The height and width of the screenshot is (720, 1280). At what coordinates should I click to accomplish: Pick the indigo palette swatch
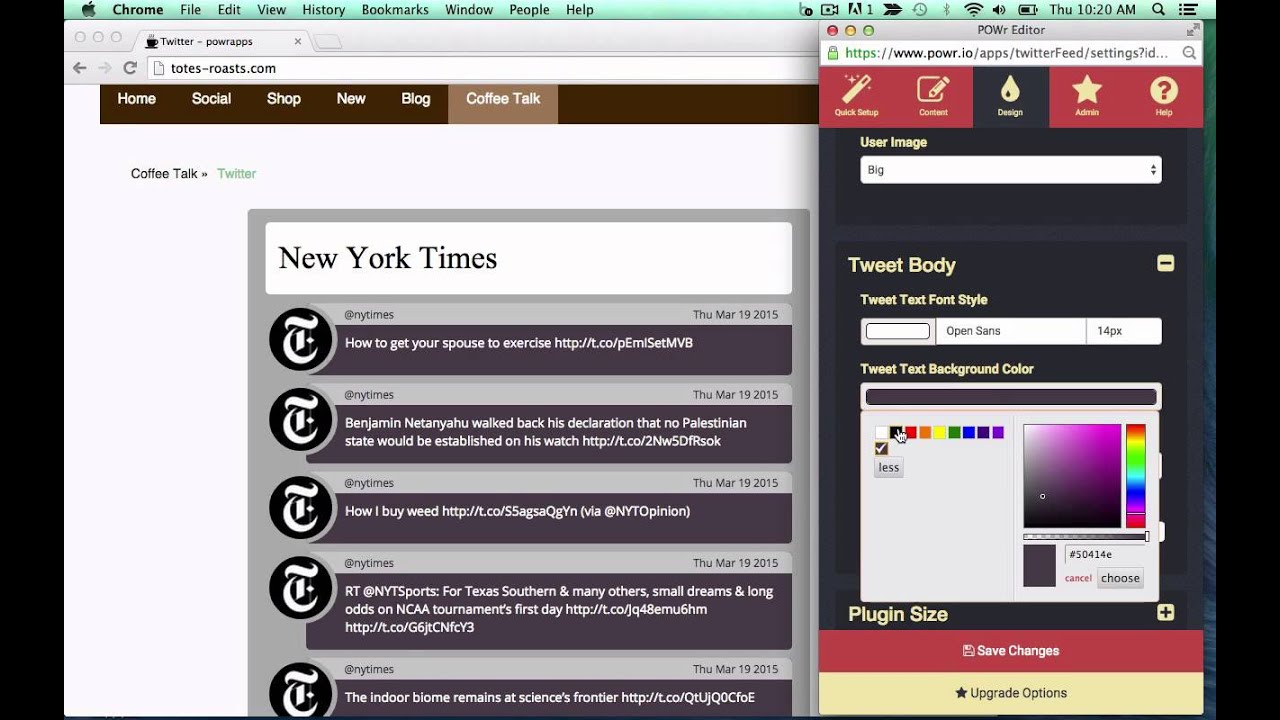click(x=983, y=432)
